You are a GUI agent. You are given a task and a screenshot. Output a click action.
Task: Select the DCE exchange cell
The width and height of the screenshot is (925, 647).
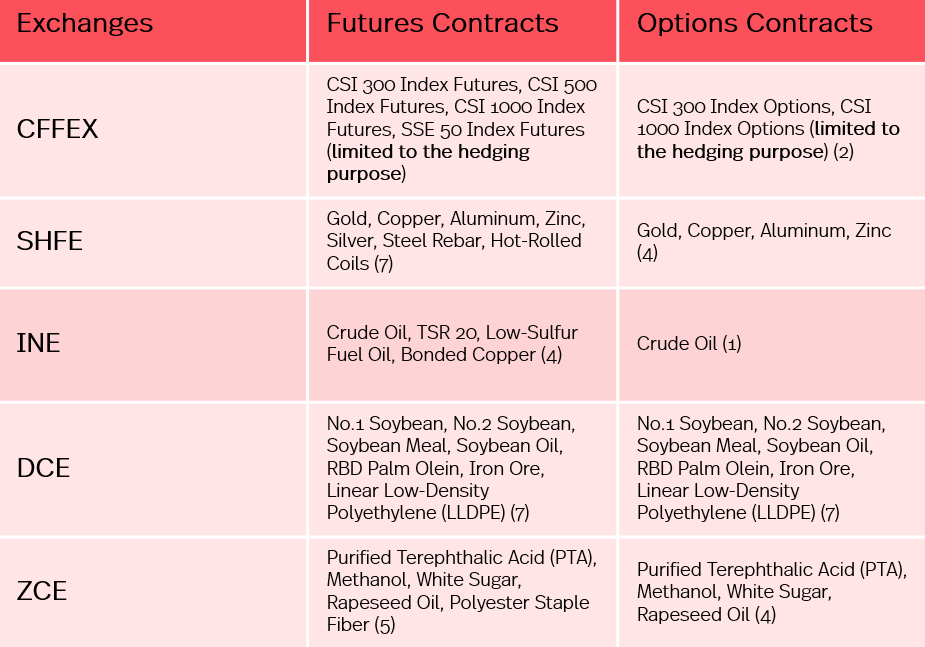44,467
